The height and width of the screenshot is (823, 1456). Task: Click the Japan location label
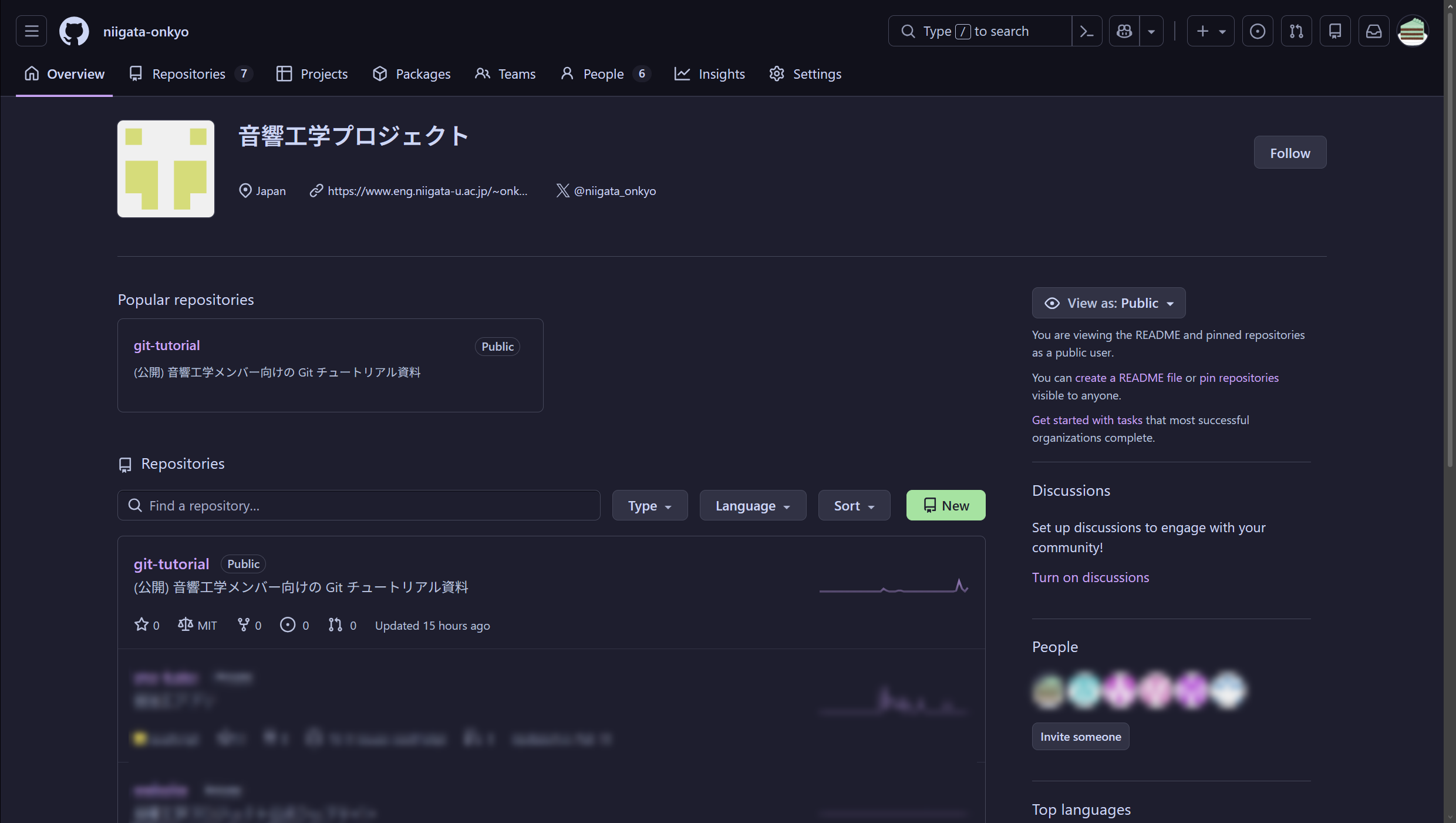click(262, 191)
